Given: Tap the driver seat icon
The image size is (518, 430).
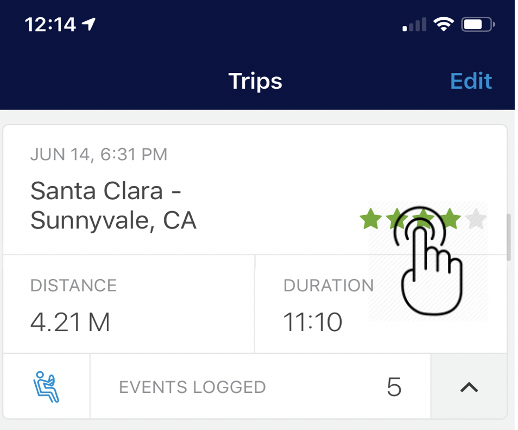Looking at the screenshot, I should click(46, 387).
